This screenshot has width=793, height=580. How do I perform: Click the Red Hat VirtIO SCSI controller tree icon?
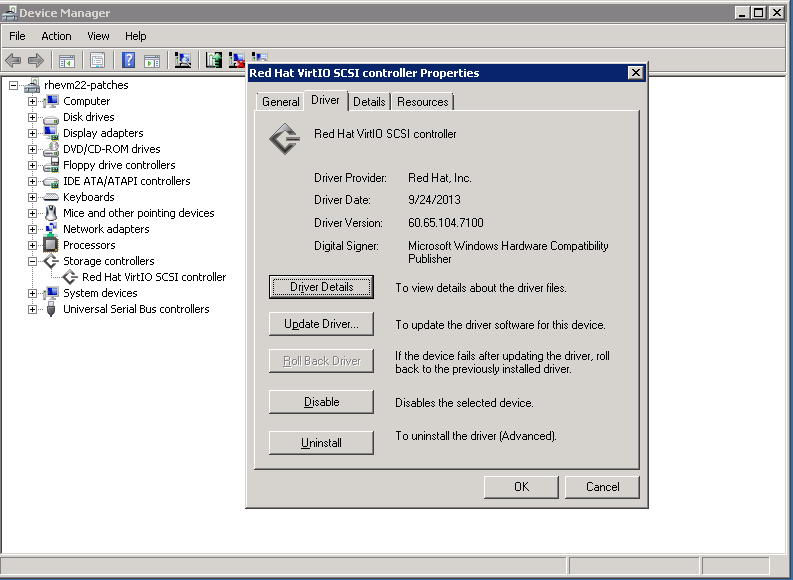point(70,277)
